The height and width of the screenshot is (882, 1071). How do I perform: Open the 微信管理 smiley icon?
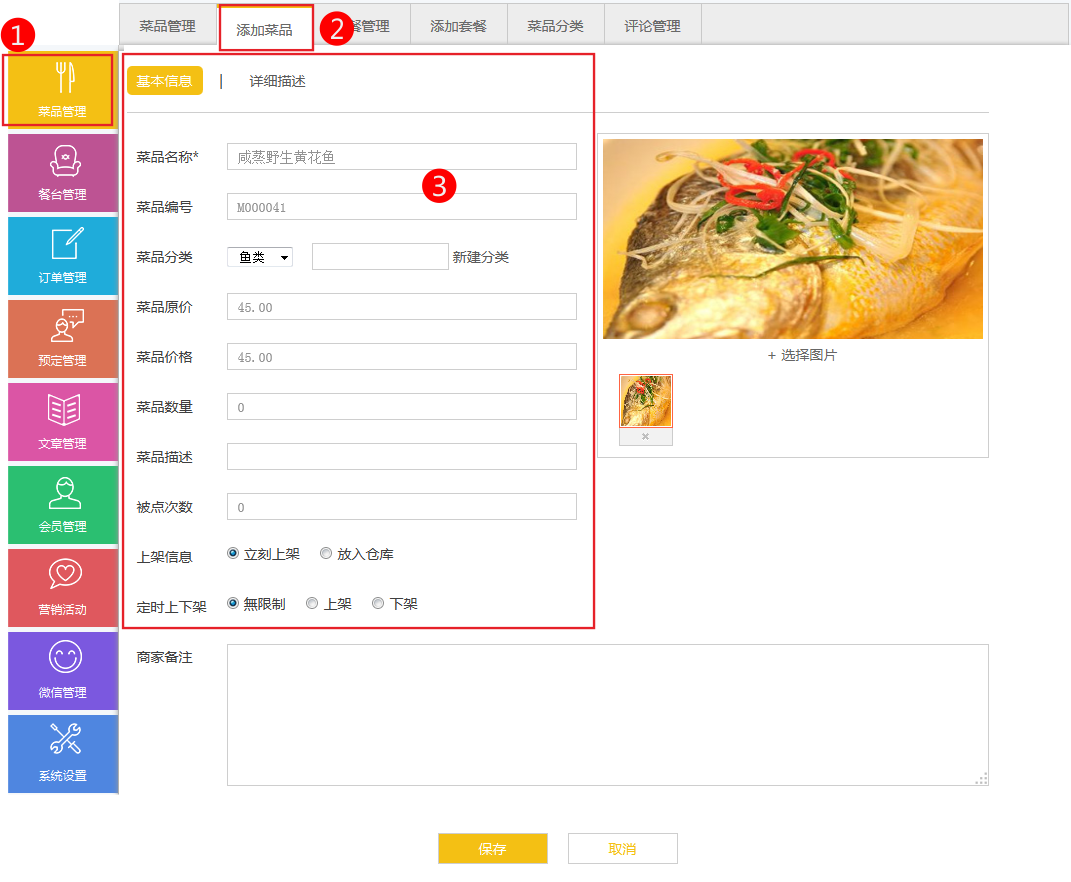point(63,660)
